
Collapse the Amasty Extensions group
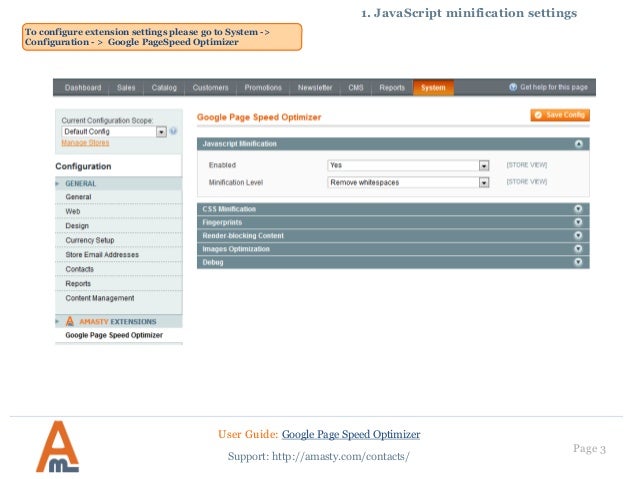point(119,322)
